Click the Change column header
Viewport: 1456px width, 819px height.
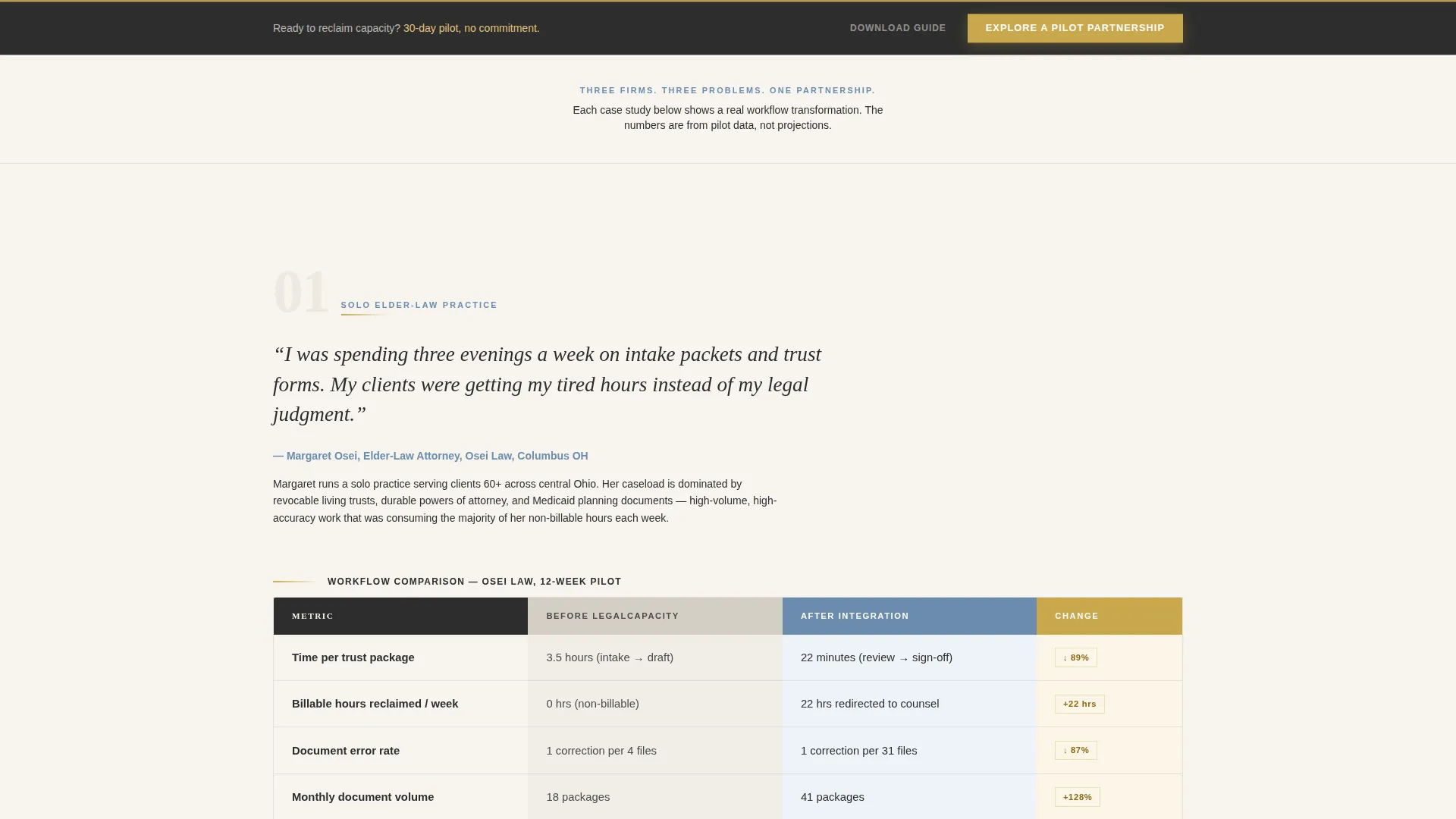1109,616
